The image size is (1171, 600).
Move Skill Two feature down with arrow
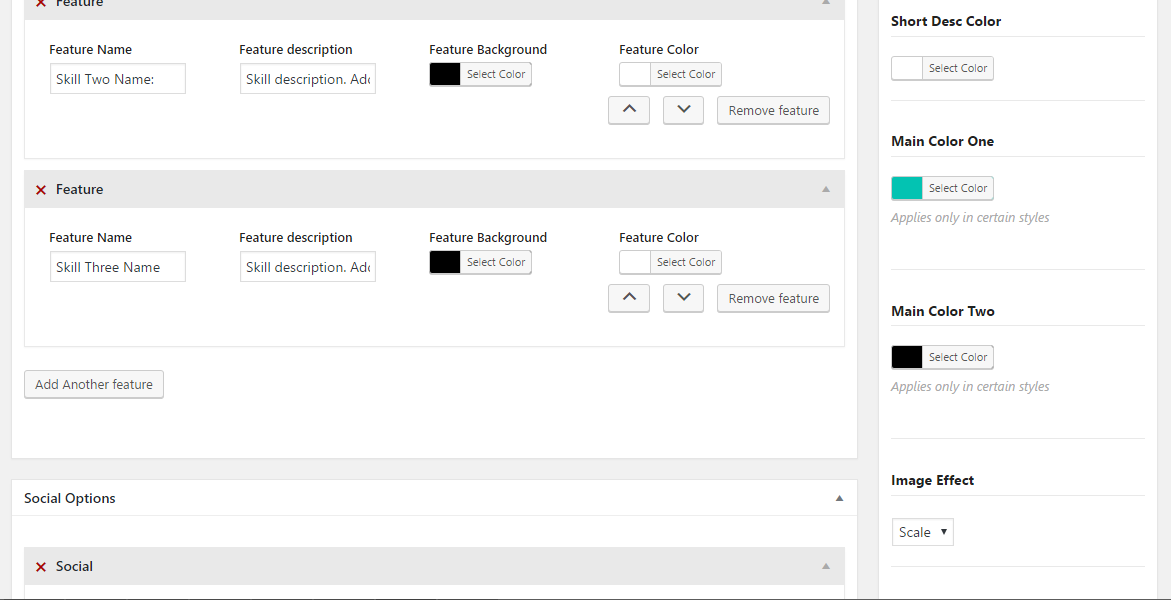[x=683, y=110]
